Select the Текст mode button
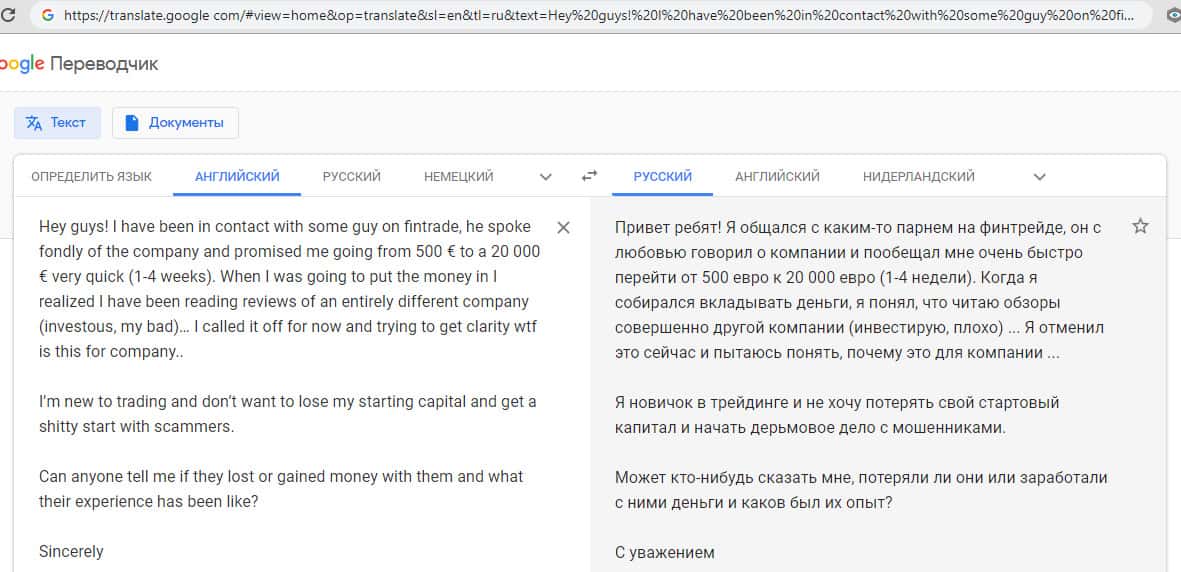 tap(57, 123)
